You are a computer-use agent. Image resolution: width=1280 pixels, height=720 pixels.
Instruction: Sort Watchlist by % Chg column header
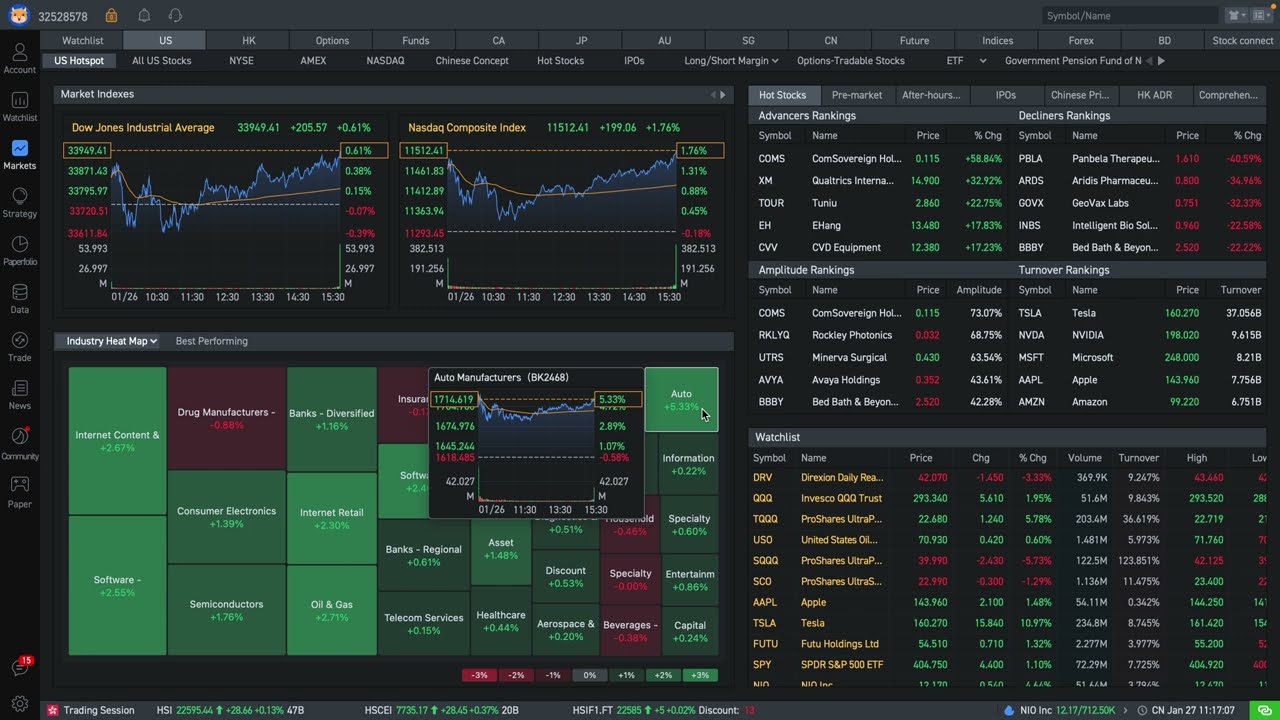point(1032,458)
